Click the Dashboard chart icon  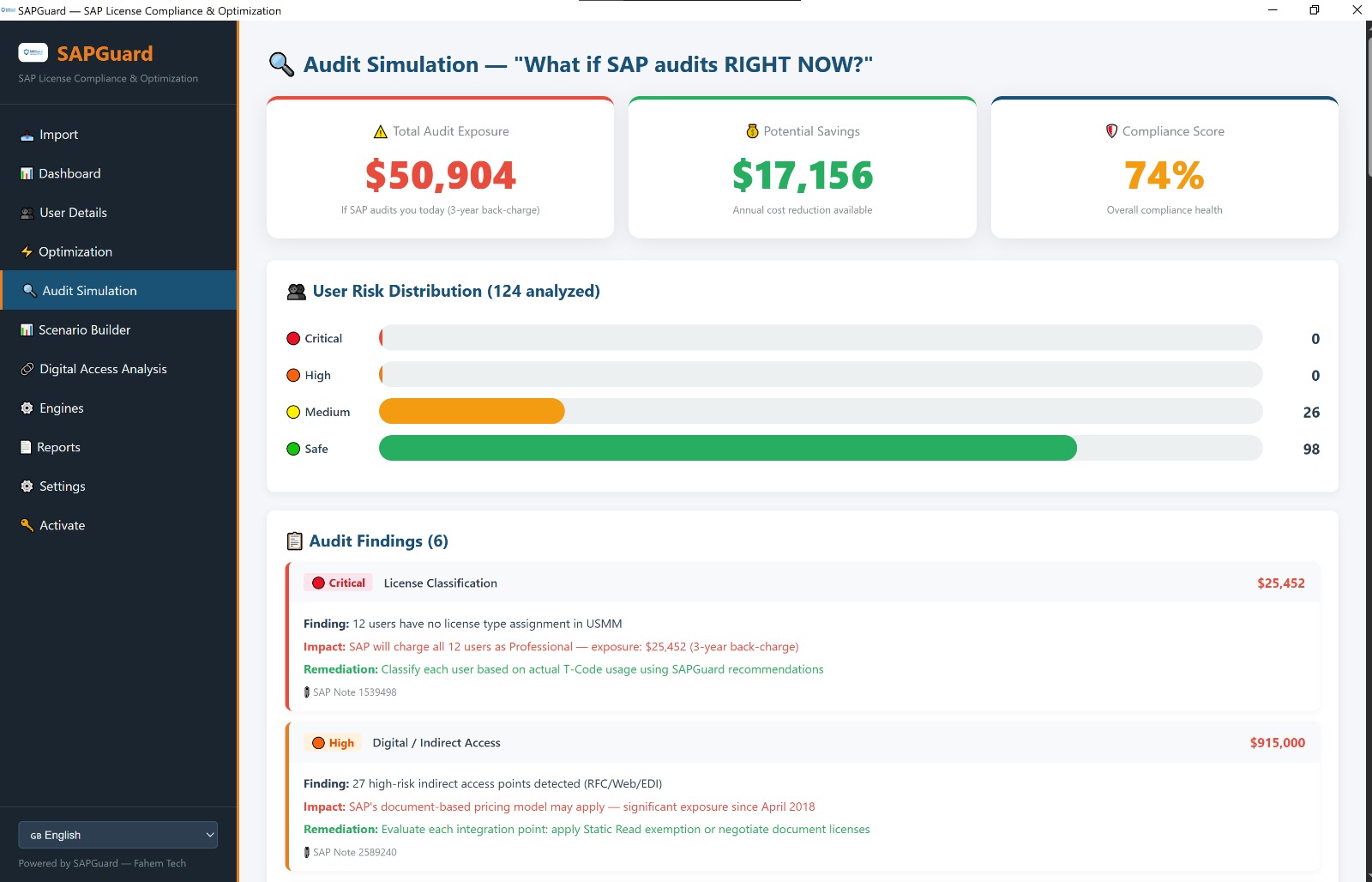[27, 173]
